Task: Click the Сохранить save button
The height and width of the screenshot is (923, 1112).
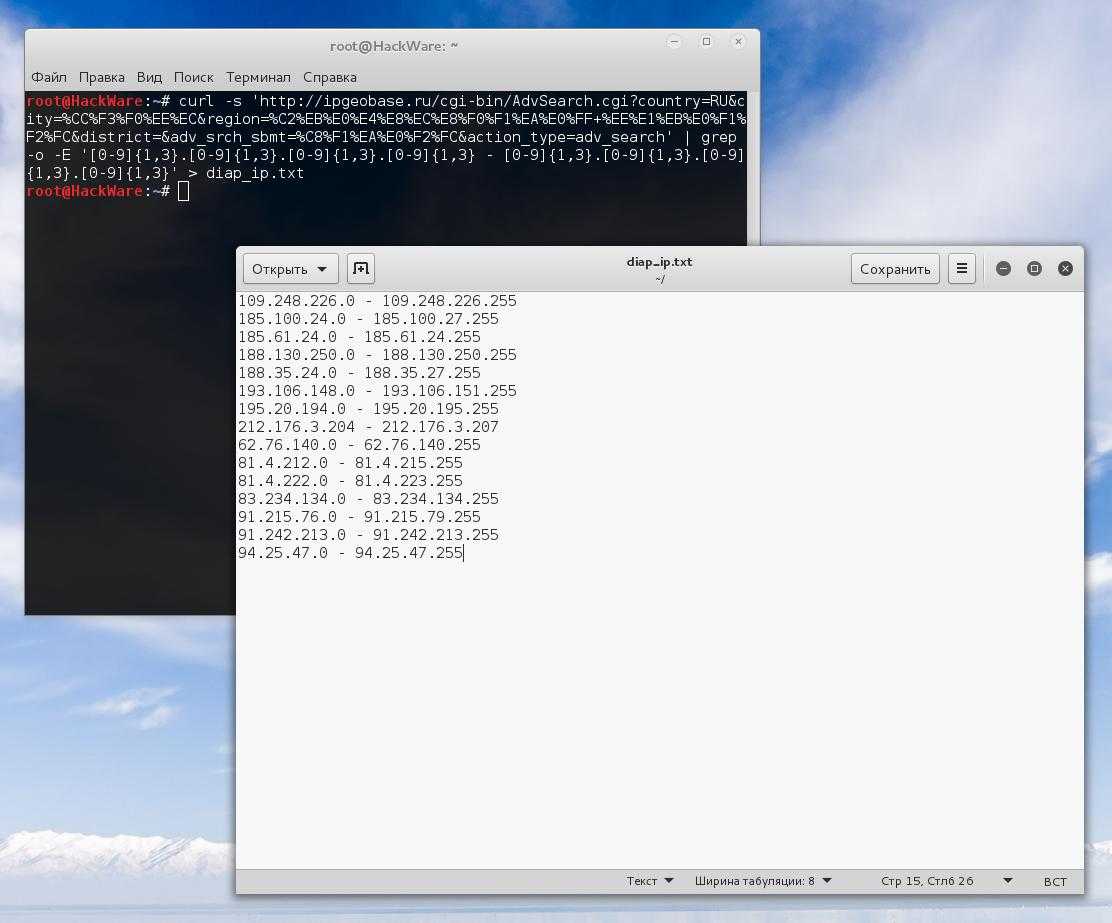Action: (x=895, y=269)
